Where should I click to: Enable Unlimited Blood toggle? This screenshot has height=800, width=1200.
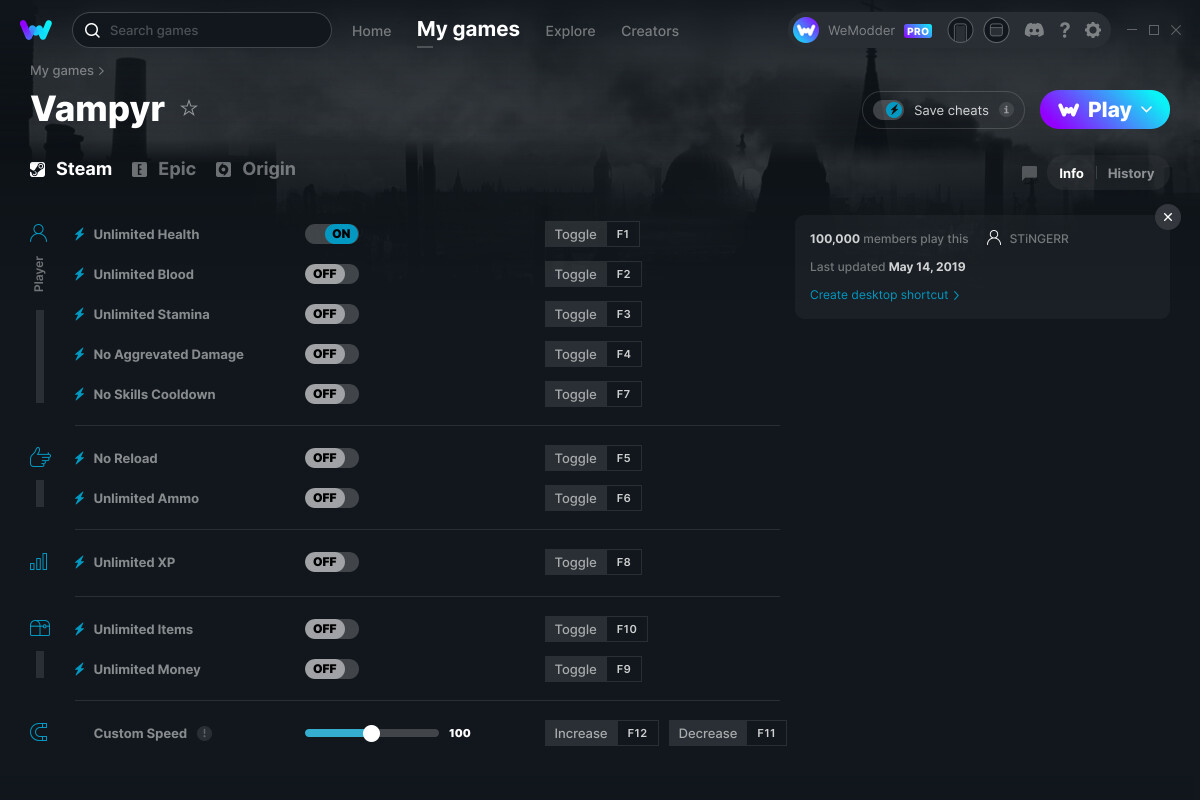click(x=332, y=274)
